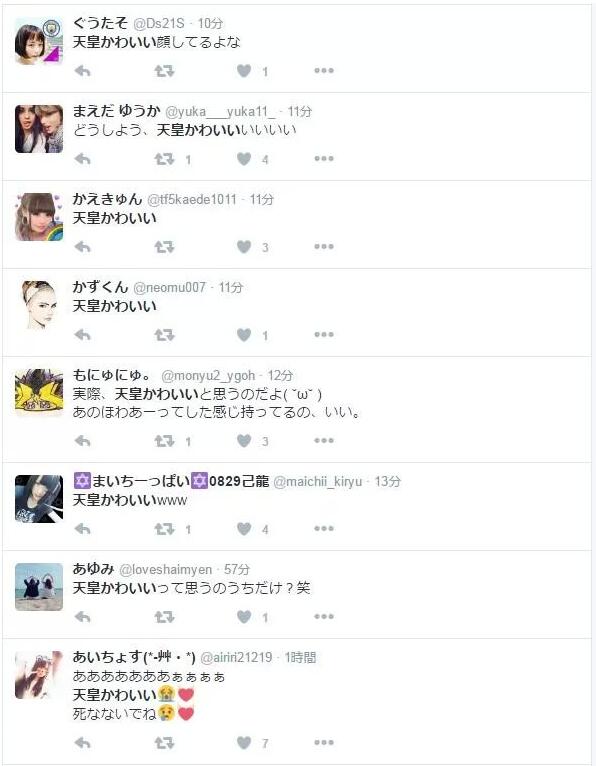Like the tweet by @tf5kaede1011

244,247
